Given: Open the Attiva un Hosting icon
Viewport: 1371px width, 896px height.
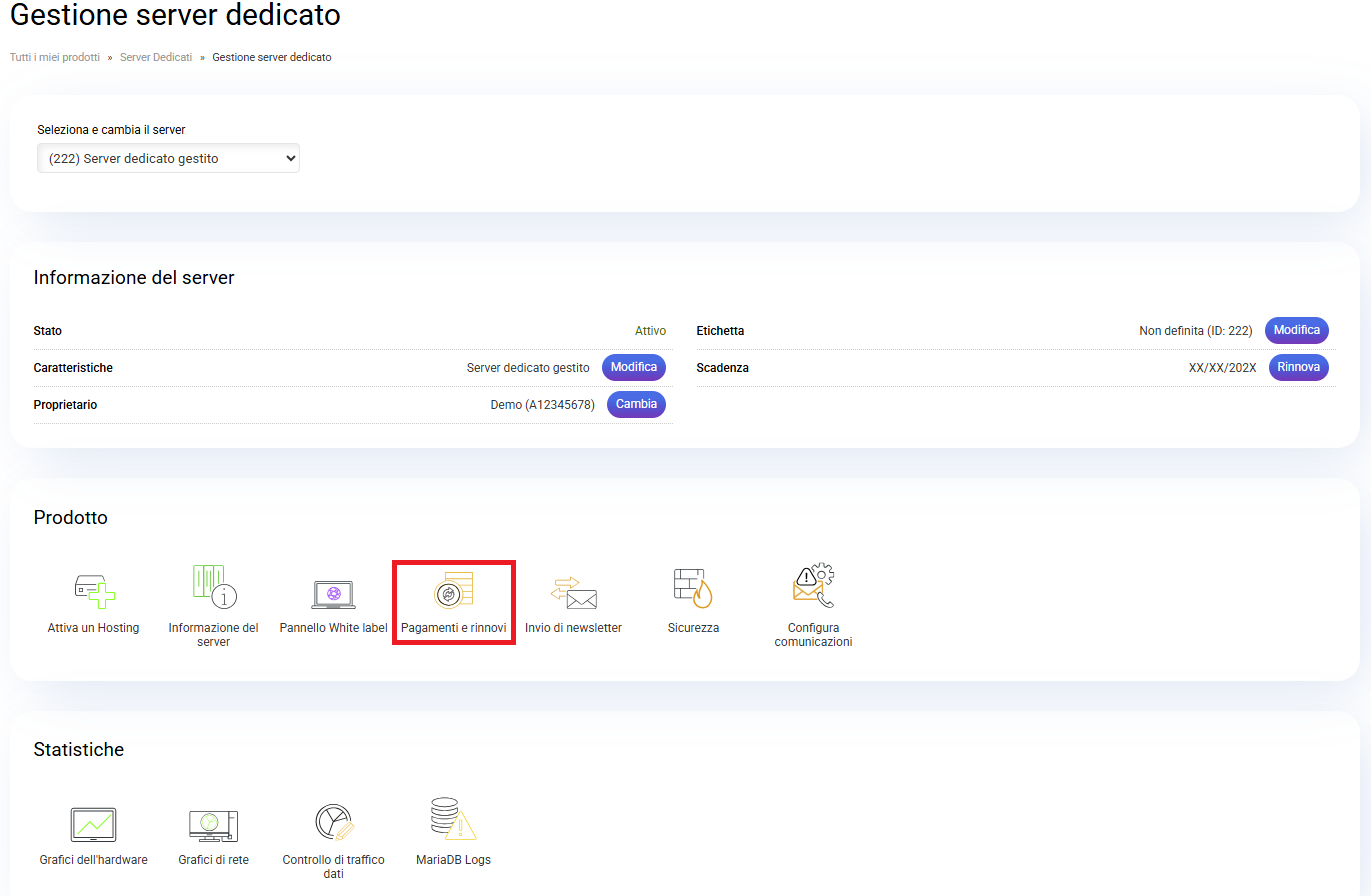Looking at the screenshot, I should click(94, 590).
